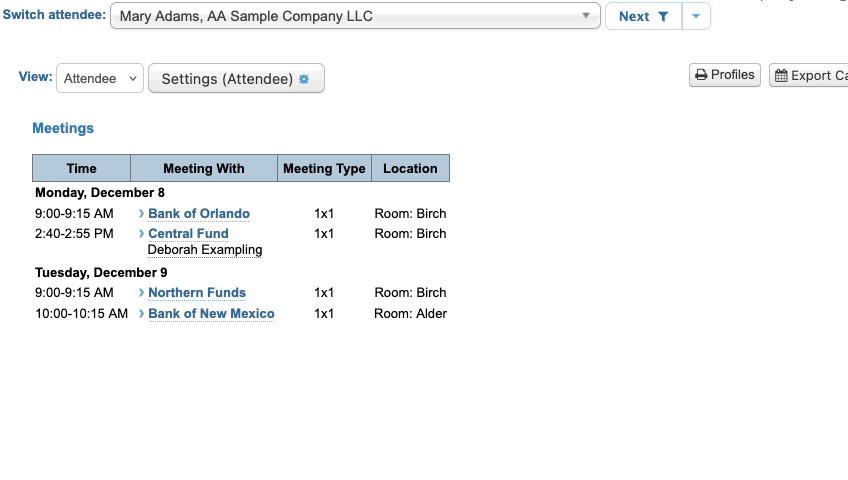Open the Bank of Orlando meeting link
The height and width of the screenshot is (480, 848).
(199, 214)
